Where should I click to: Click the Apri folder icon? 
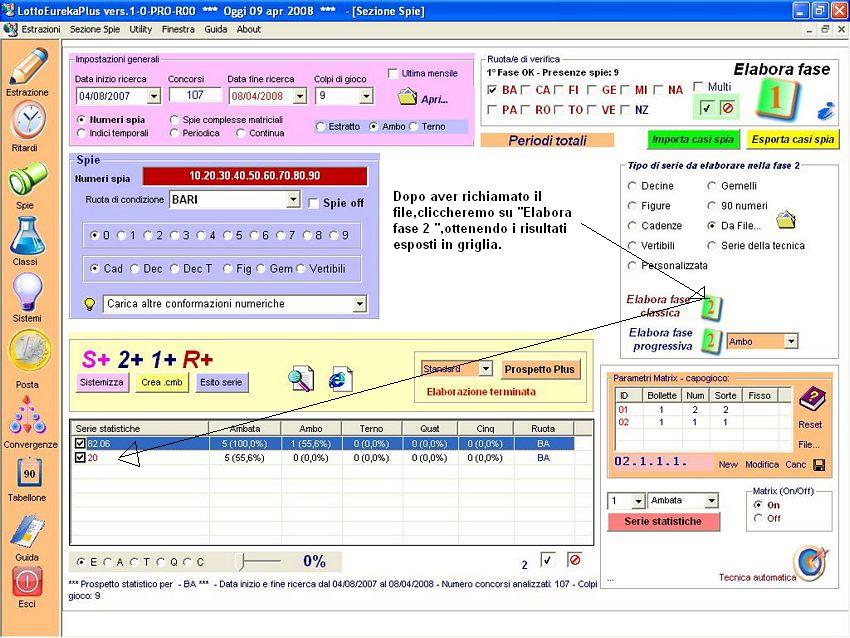407,97
